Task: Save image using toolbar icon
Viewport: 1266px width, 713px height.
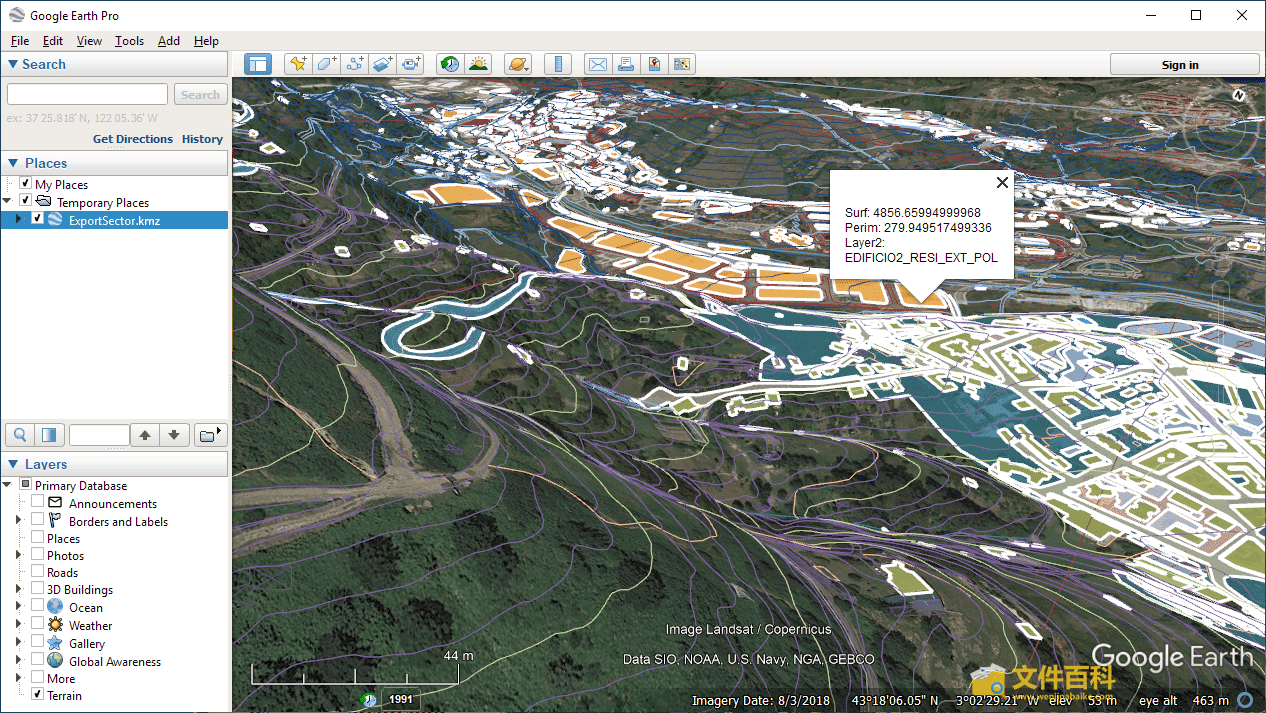Action: pos(654,64)
